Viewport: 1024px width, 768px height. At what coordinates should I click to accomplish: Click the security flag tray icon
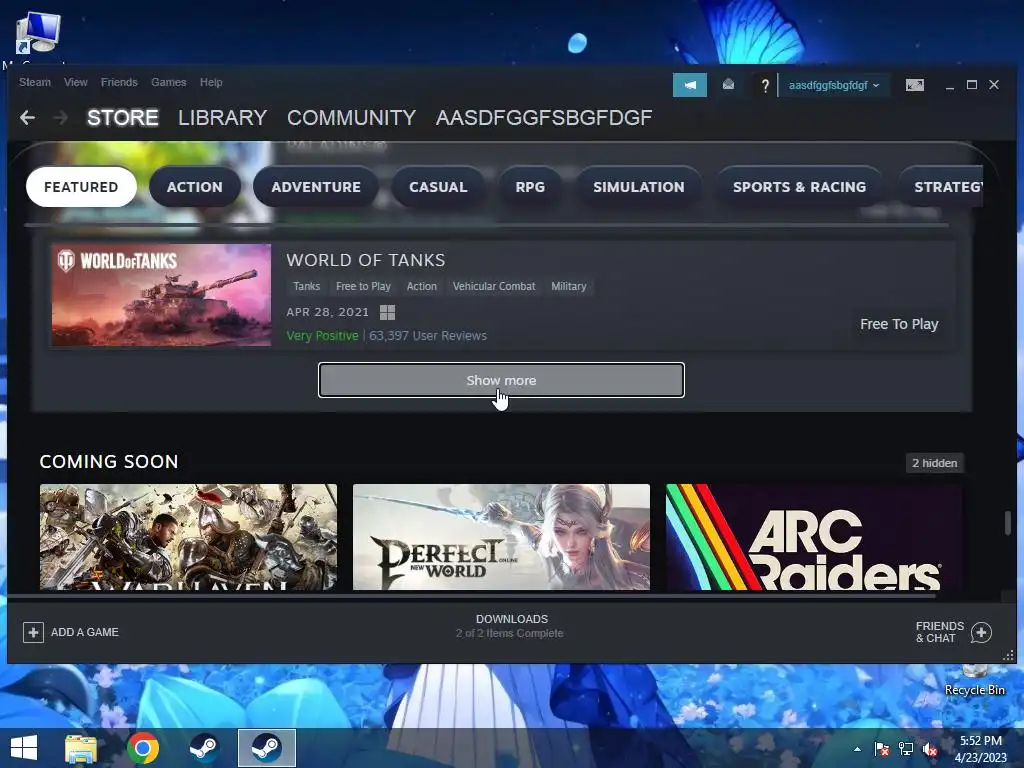tap(882, 749)
